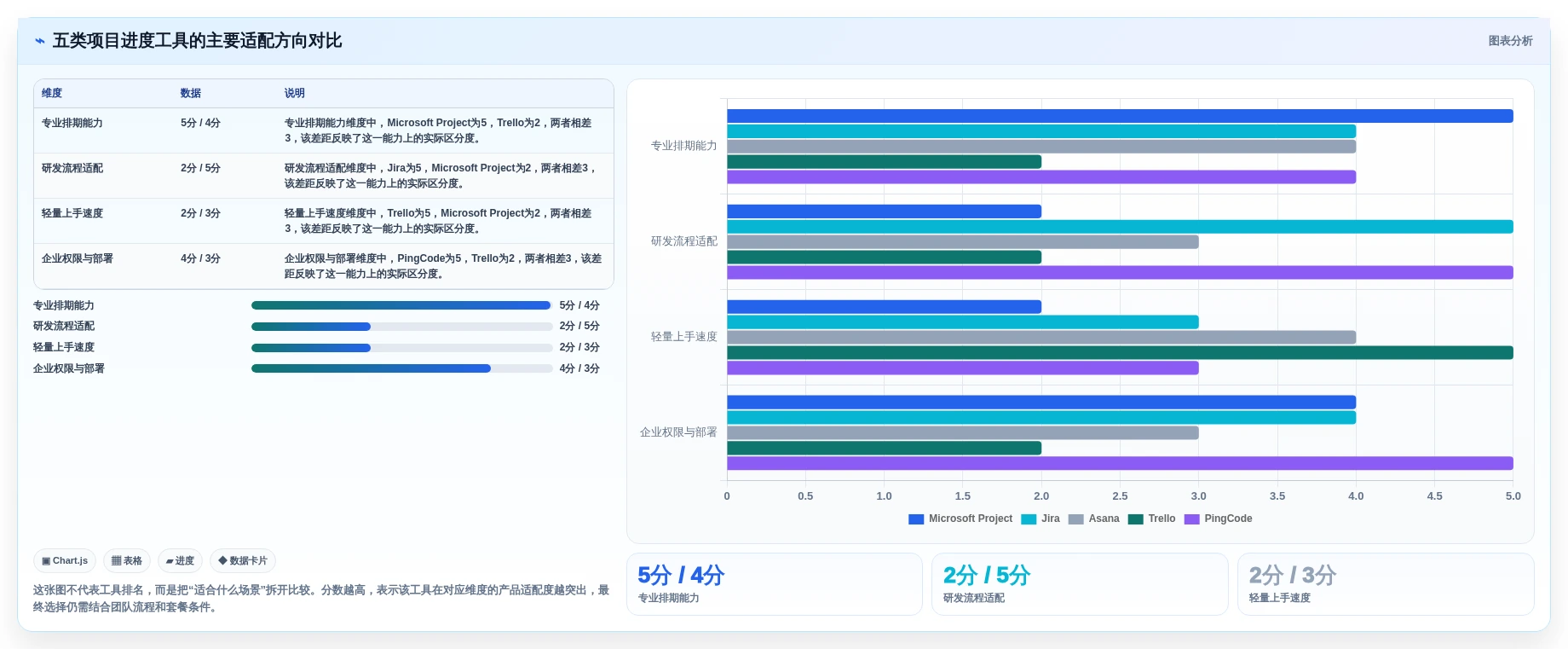Click the 专业排期能力 chart axis label
1568x649 pixels.
pyautogui.click(x=684, y=146)
